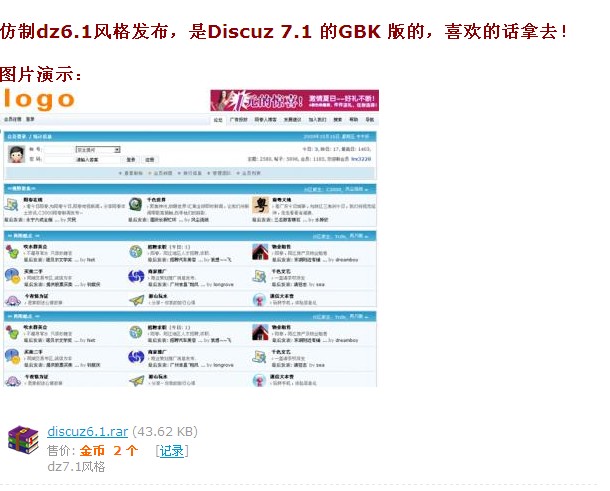Screen dimensions: 610x491
Task: Open the forum style demo screenshot image
Action: coord(189,238)
